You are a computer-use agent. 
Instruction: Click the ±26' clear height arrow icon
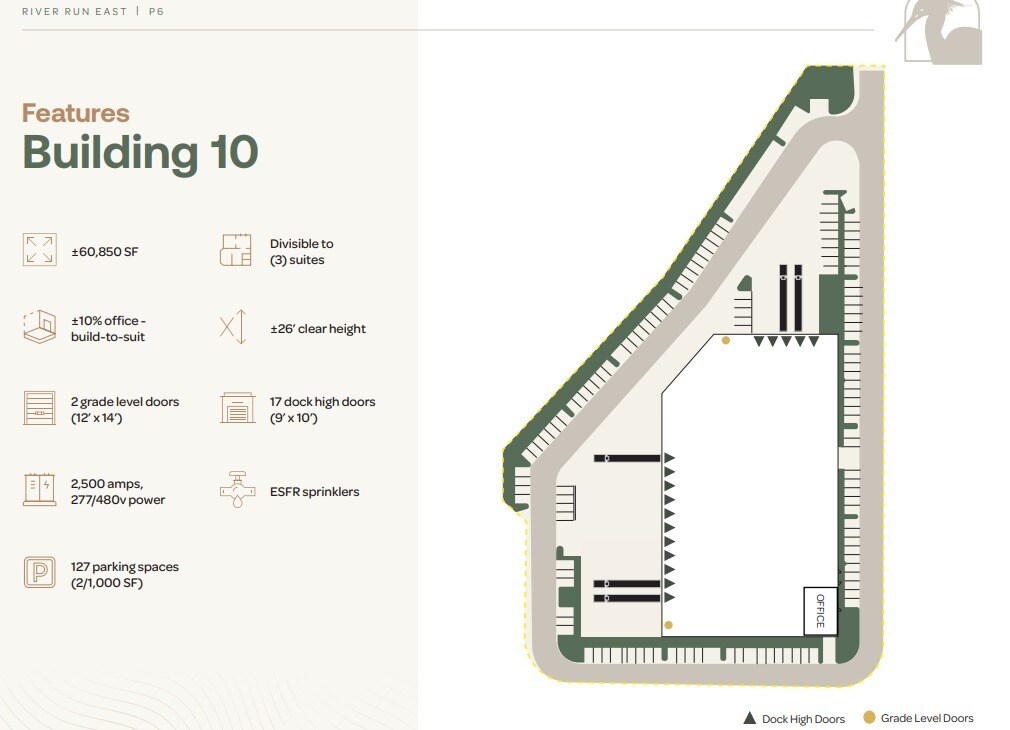235,328
